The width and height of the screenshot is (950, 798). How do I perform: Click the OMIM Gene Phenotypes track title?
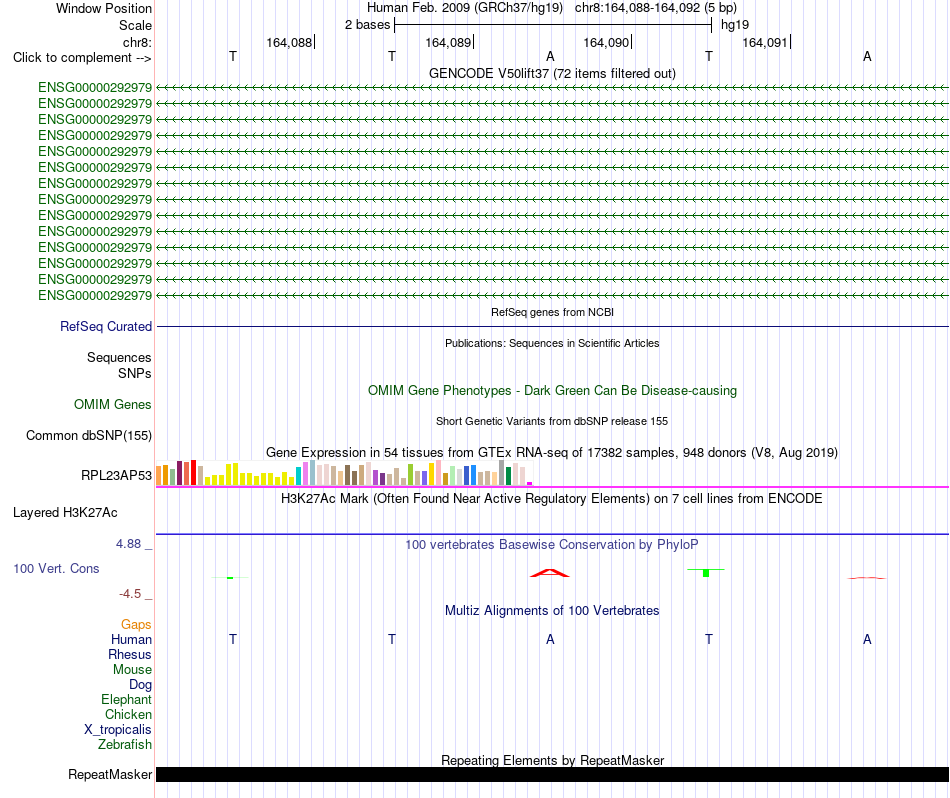(x=552, y=390)
